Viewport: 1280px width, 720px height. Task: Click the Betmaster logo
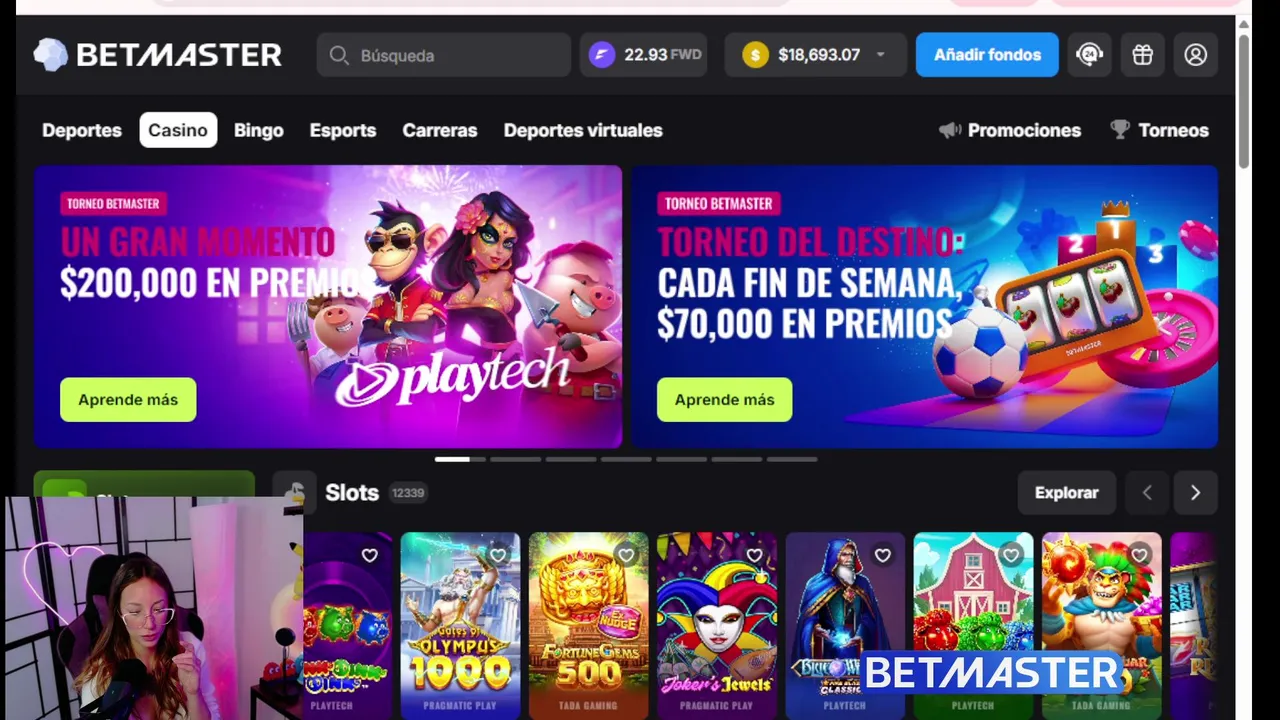coord(158,55)
